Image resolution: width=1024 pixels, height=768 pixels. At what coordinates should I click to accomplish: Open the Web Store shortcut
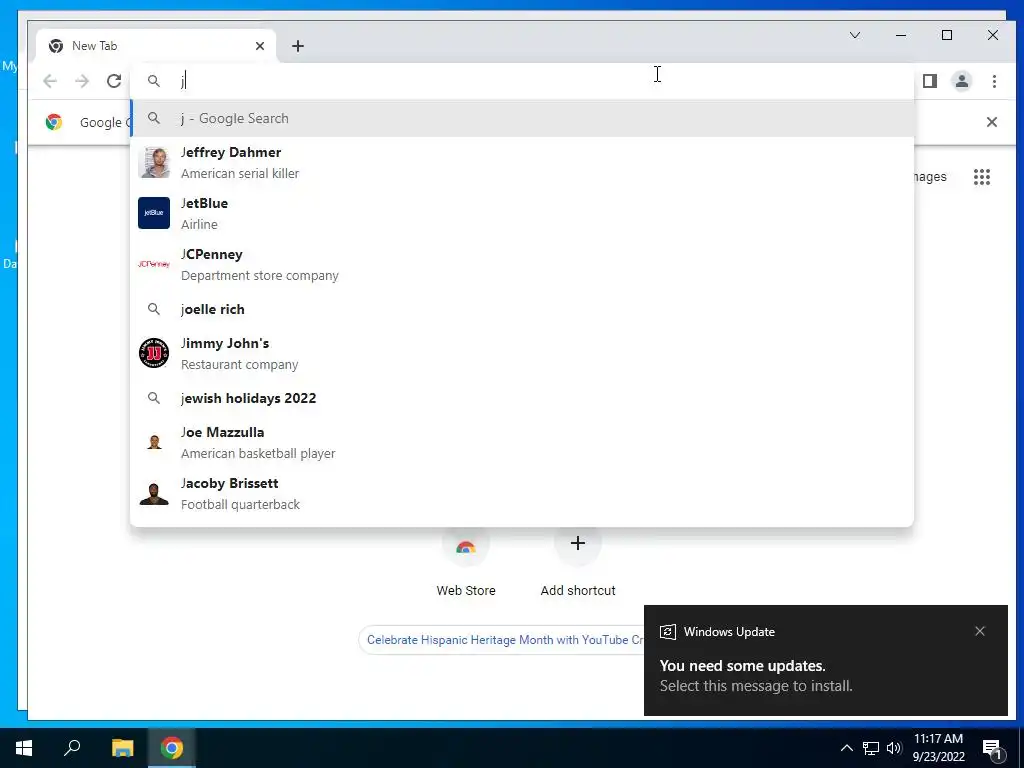click(466, 562)
